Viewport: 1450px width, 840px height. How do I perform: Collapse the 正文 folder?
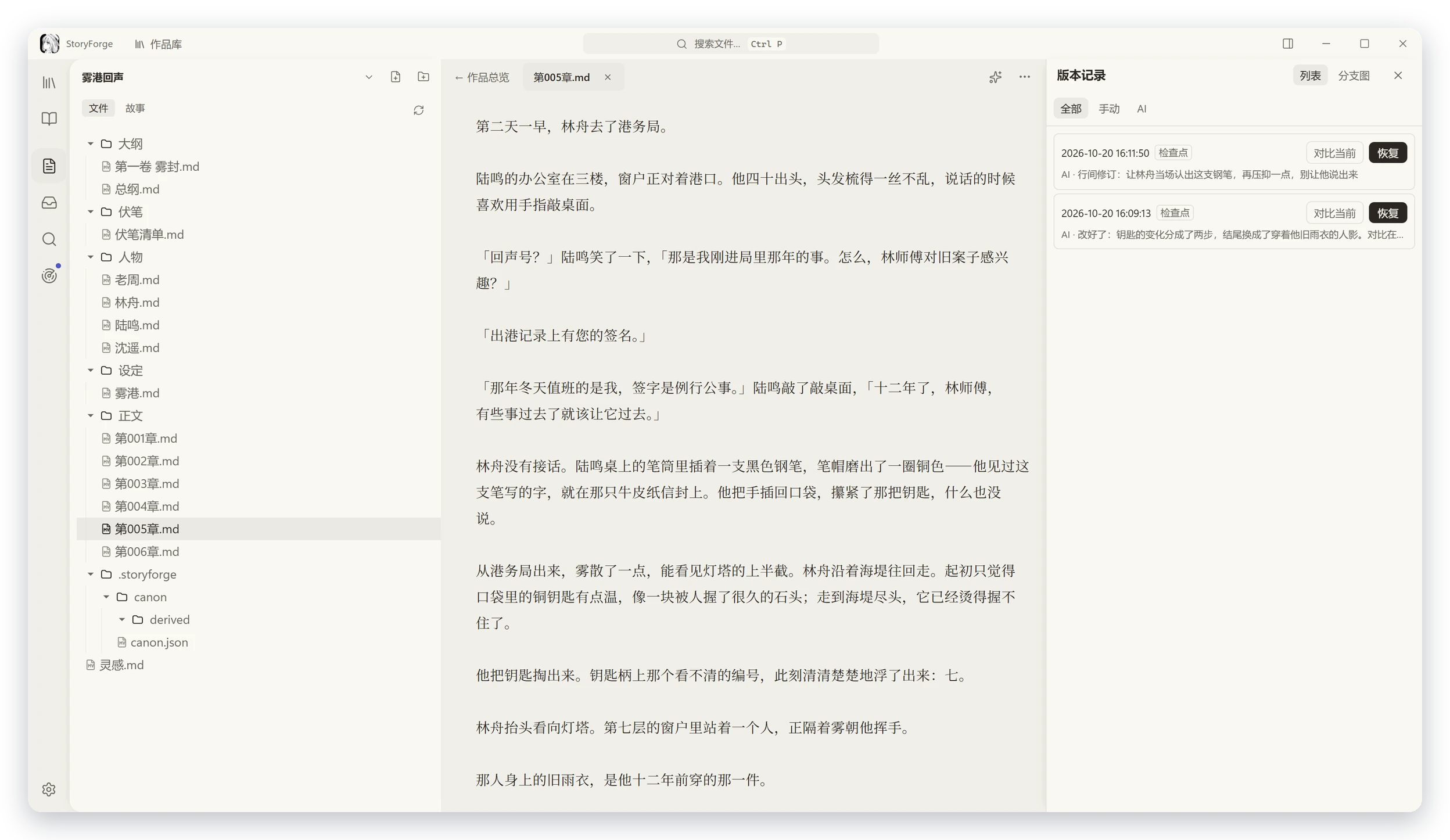[91, 415]
